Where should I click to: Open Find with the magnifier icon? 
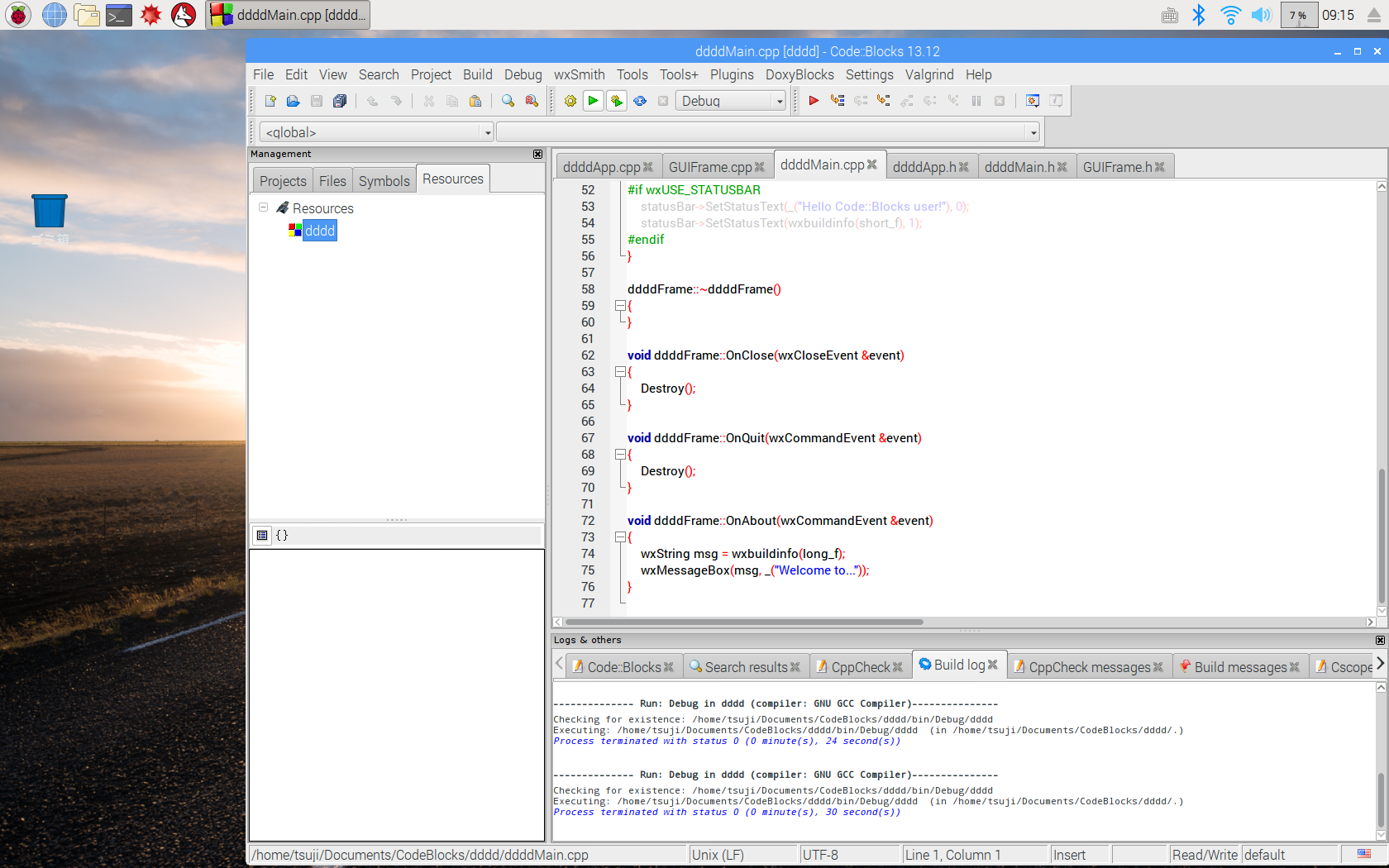[508, 101]
